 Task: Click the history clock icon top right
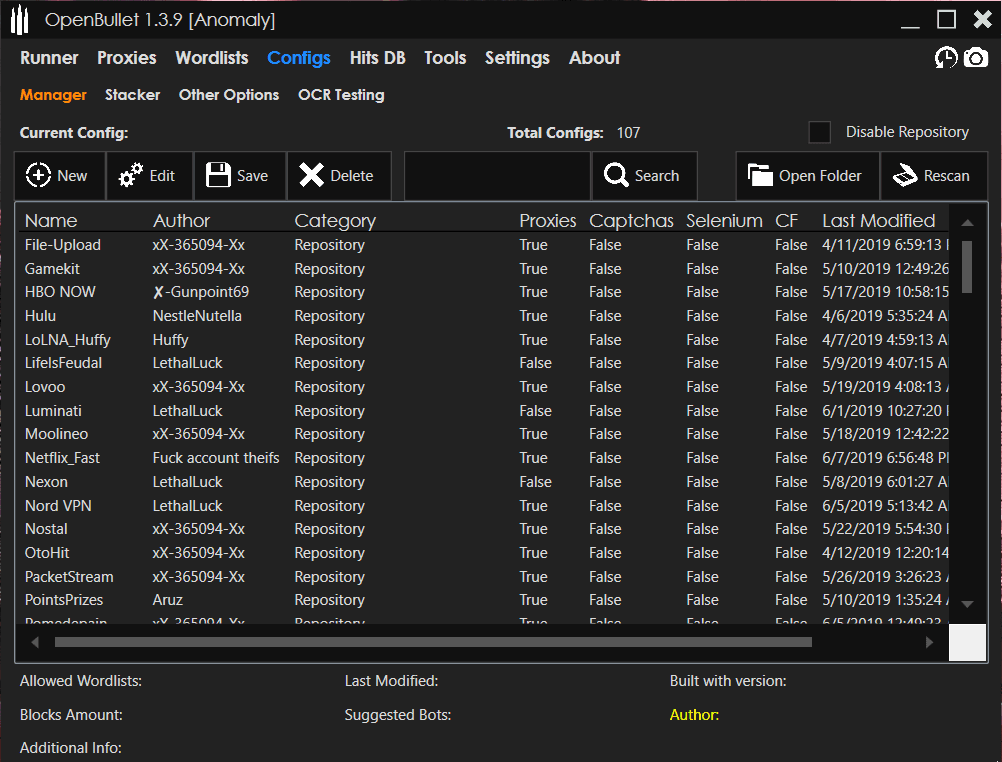[x=946, y=58]
